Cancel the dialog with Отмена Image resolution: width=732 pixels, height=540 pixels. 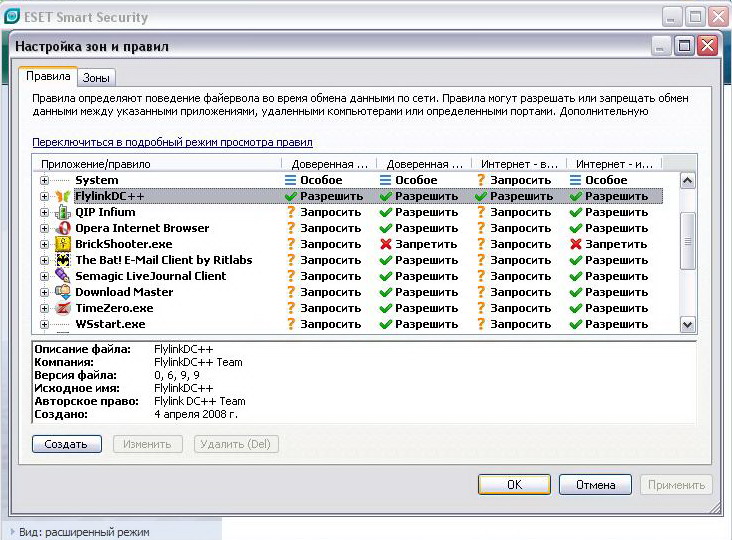(594, 485)
